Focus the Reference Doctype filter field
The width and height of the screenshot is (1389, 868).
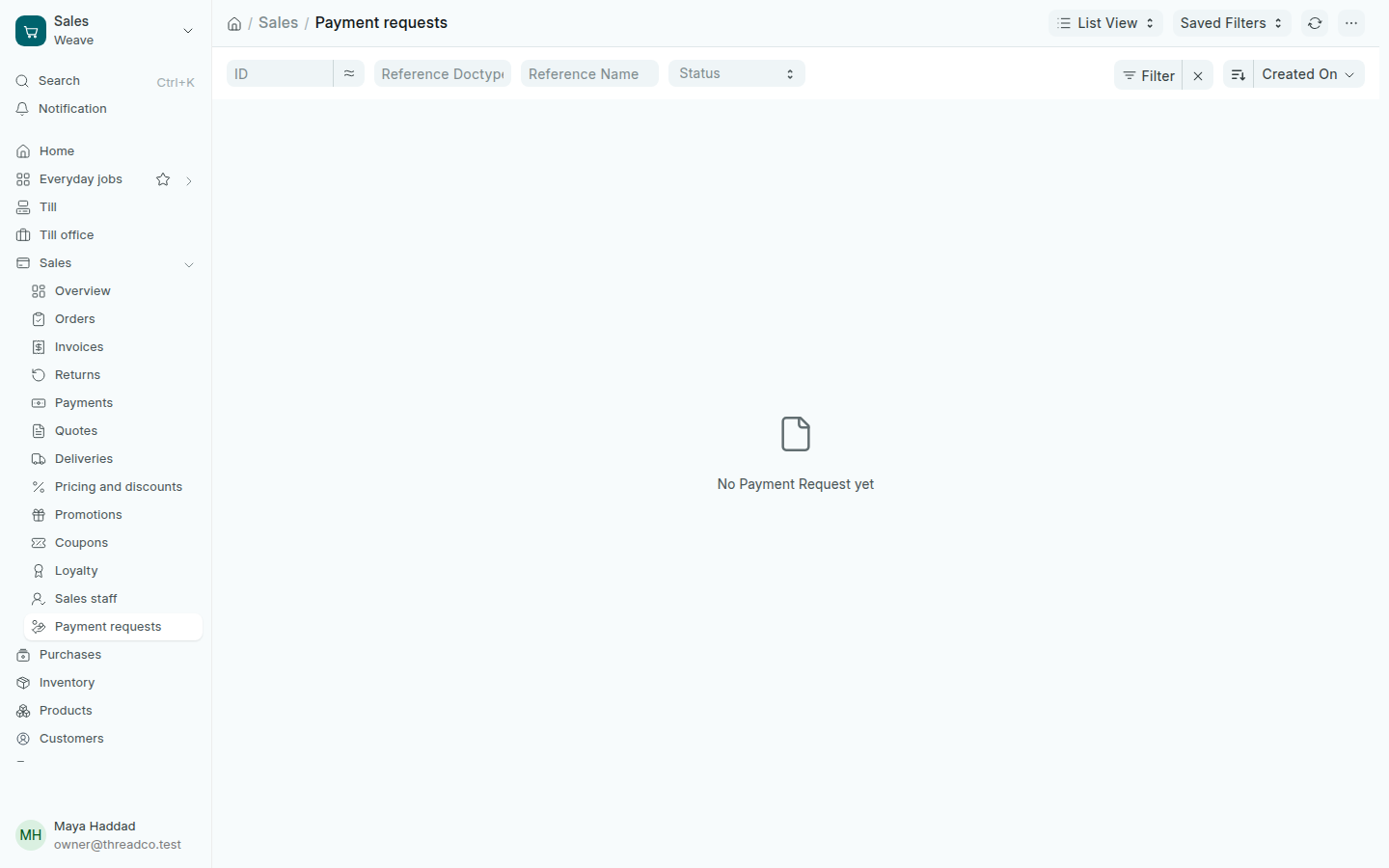tap(443, 73)
